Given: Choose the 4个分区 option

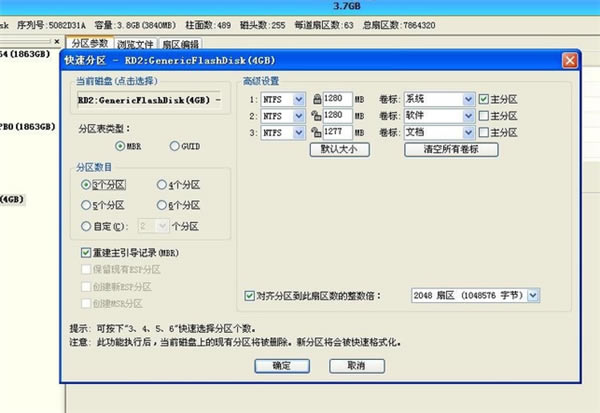Looking at the screenshot, I should (x=163, y=185).
